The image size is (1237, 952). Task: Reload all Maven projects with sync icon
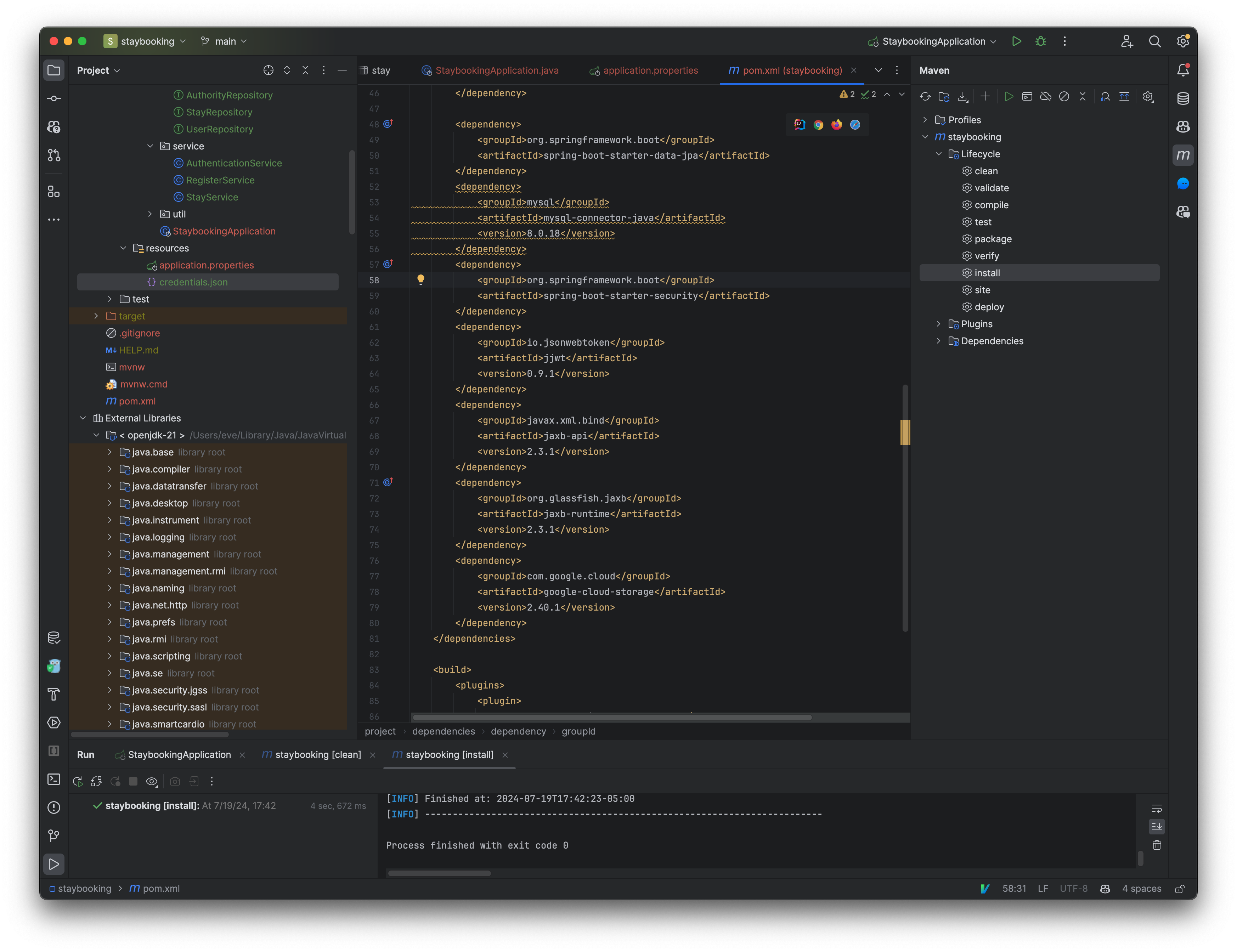pyautogui.click(x=925, y=96)
